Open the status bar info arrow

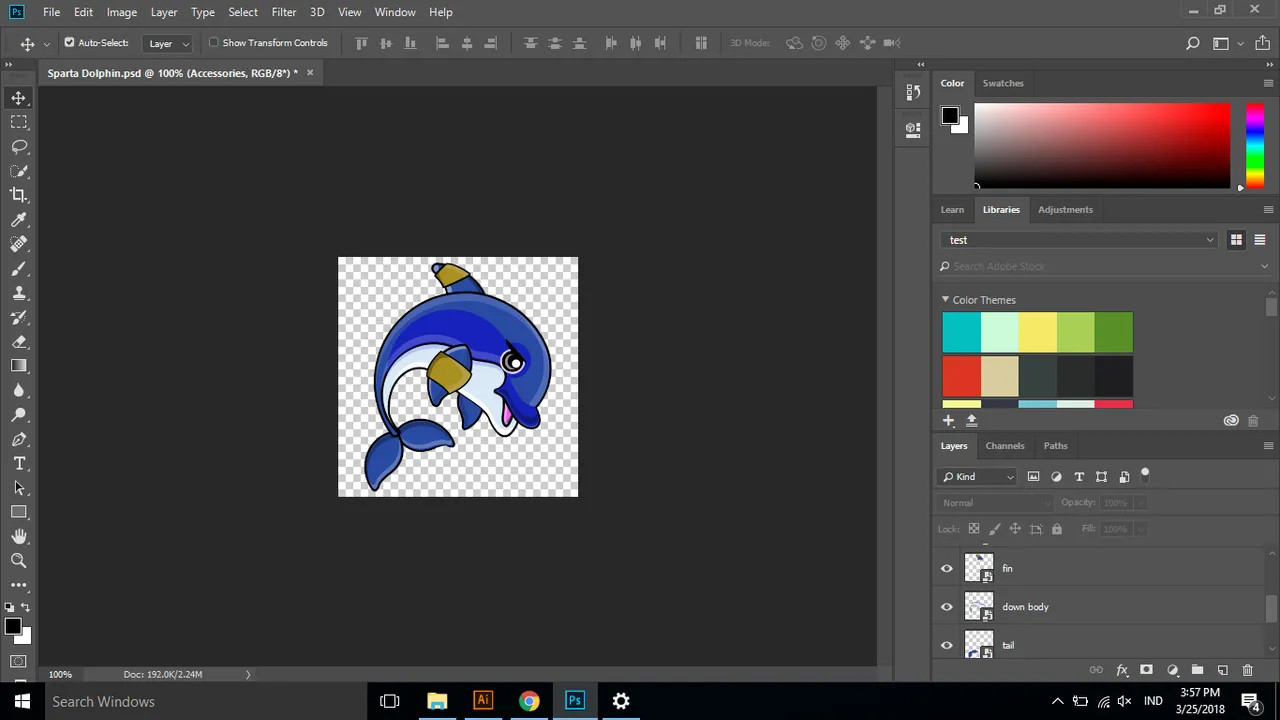[248, 674]
